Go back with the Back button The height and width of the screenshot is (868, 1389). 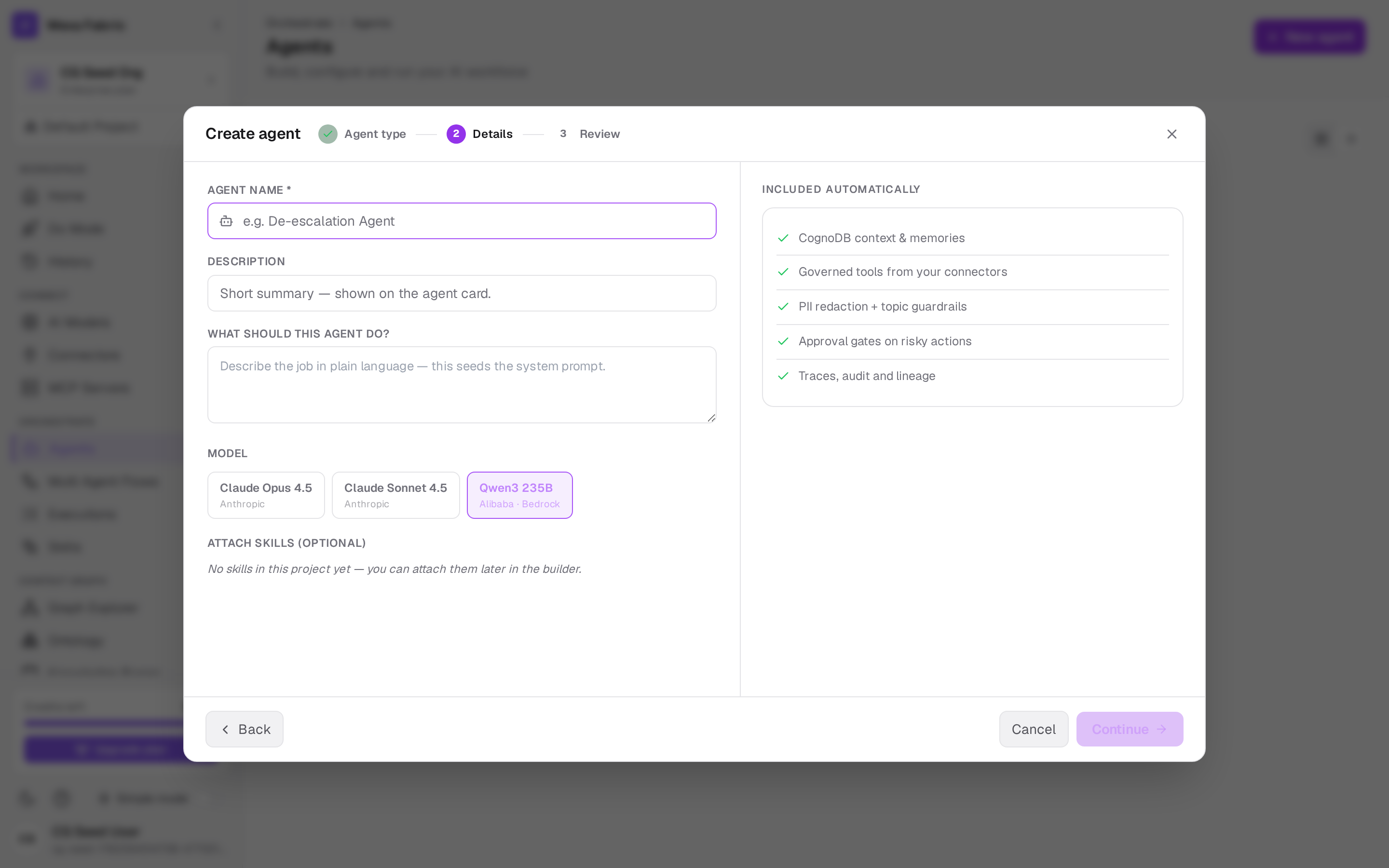click(x=245, y=729)
